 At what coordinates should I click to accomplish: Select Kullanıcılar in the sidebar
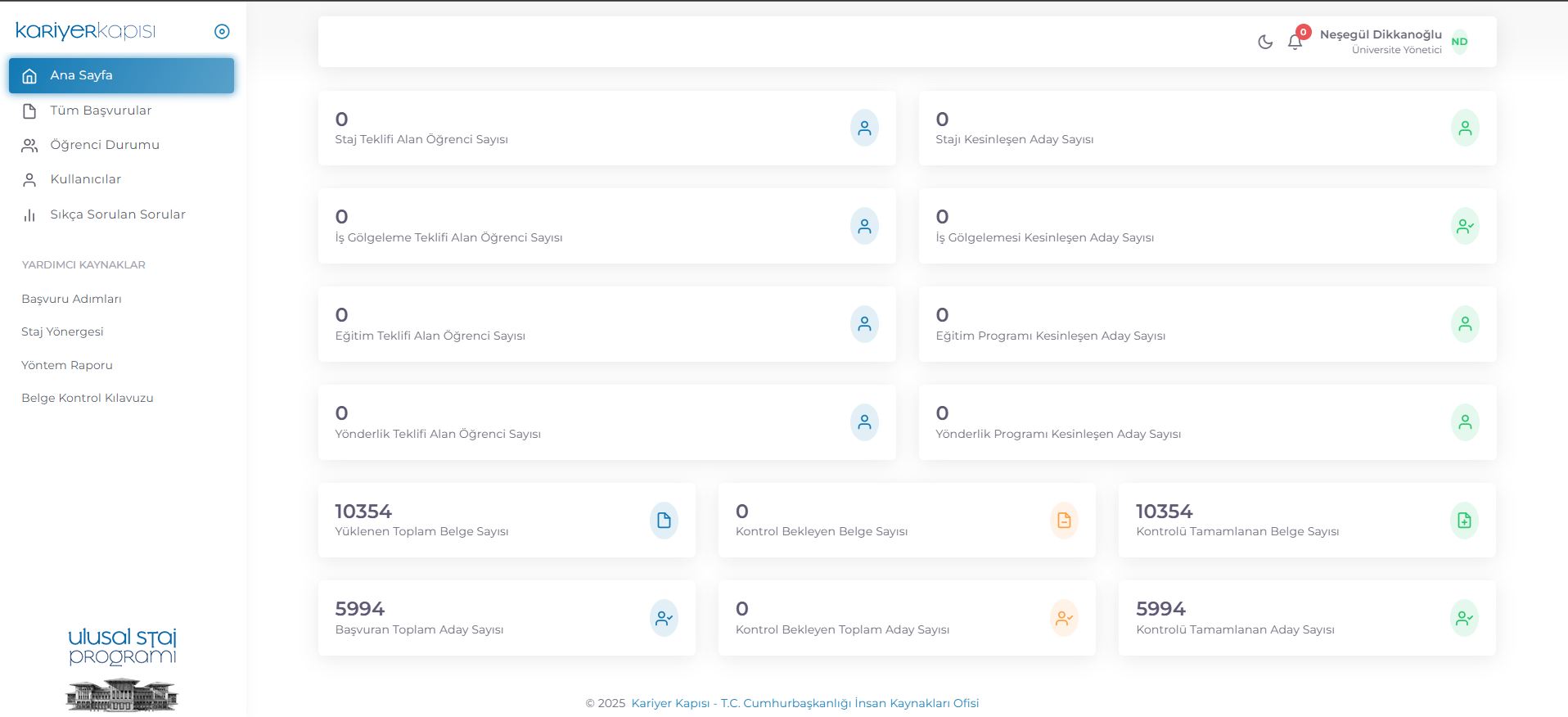tap(85, 179)
